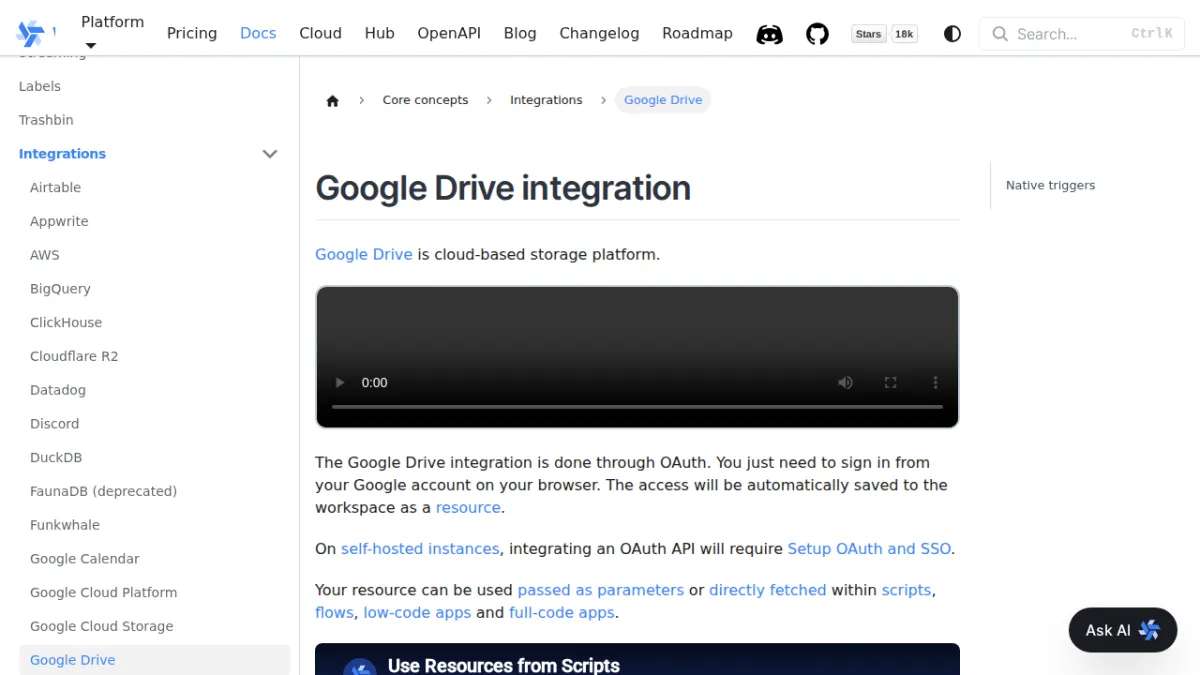Navigate to Hub

379,33
